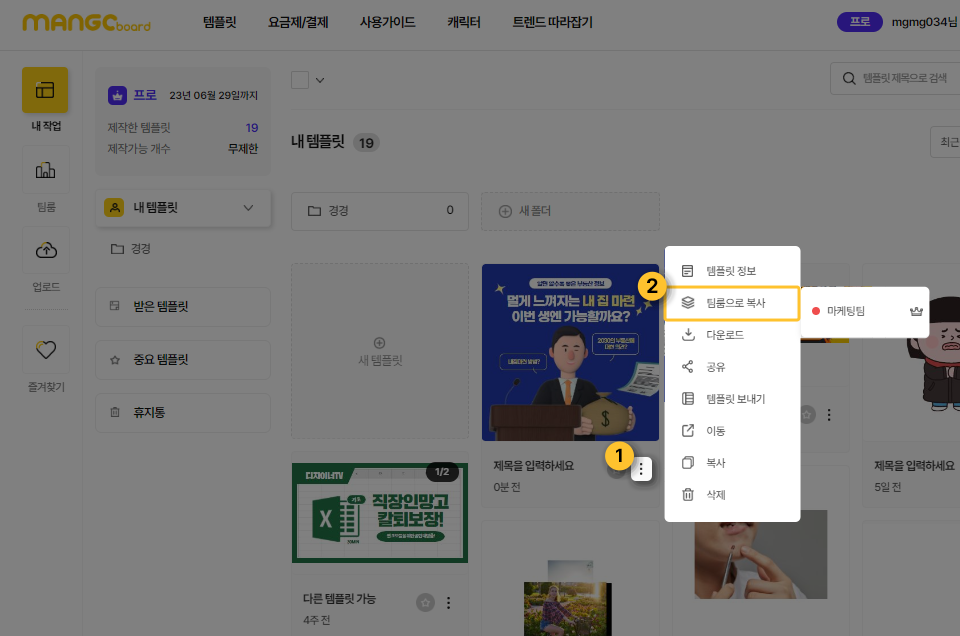Select 팀룸으로 복사 in context menu
Viewport: 960px width, 636px height.
tap(731, 303)
